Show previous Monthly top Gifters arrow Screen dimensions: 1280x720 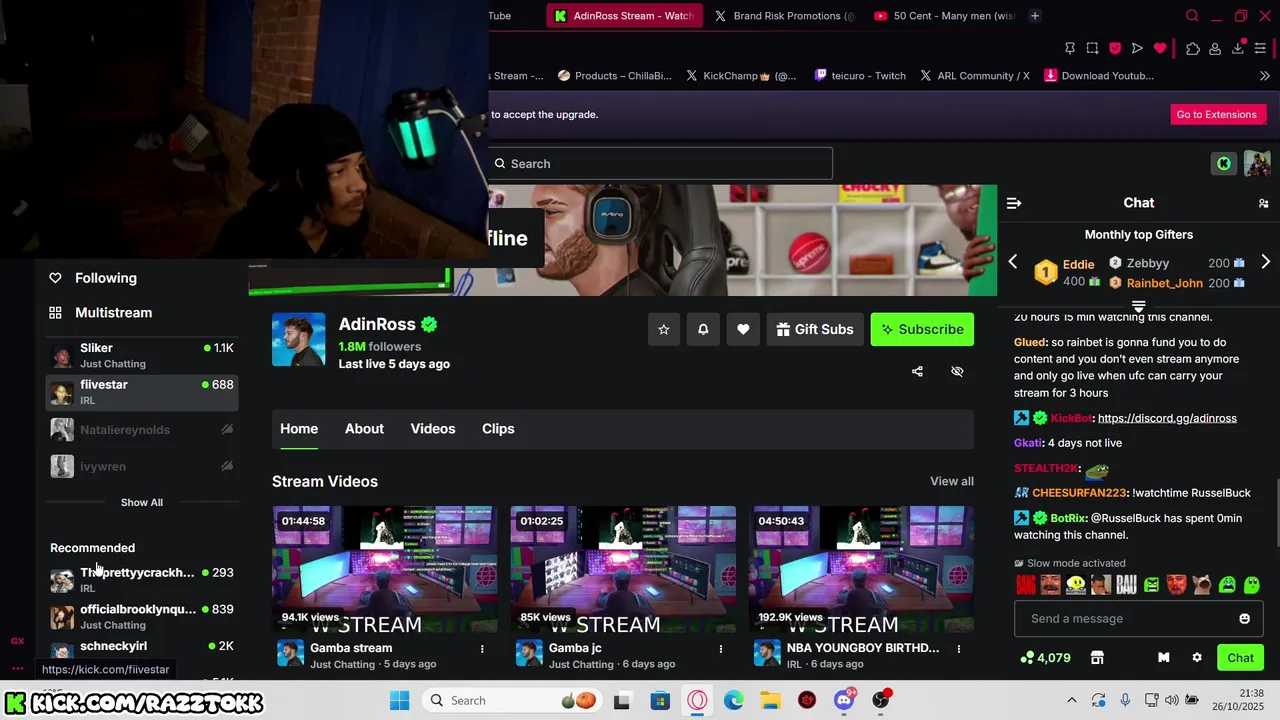(x=1013, y=262)
